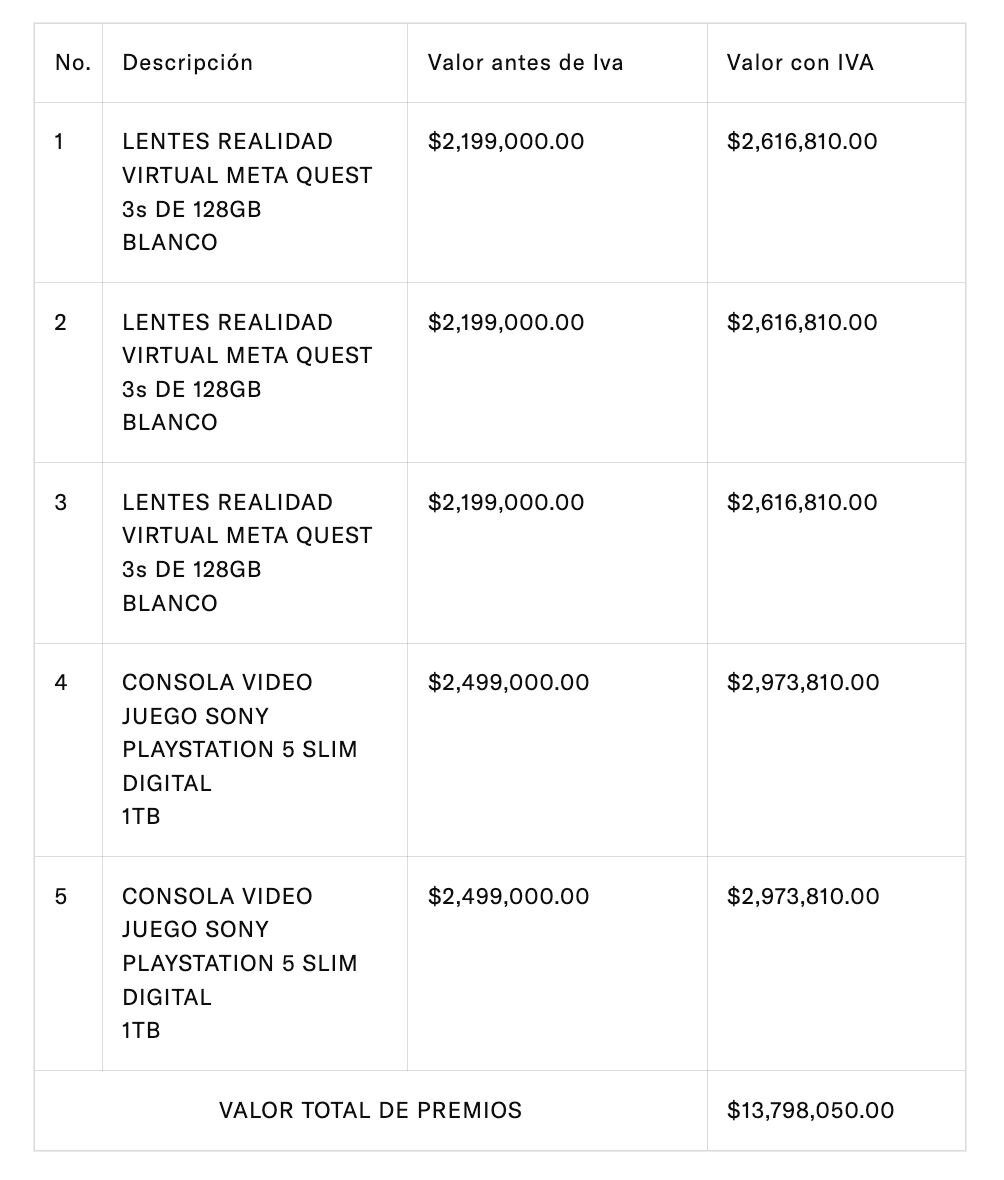Screen dimensions: 1004x1180
Task: Select row number 2 cell
Action: pos(60,322)
